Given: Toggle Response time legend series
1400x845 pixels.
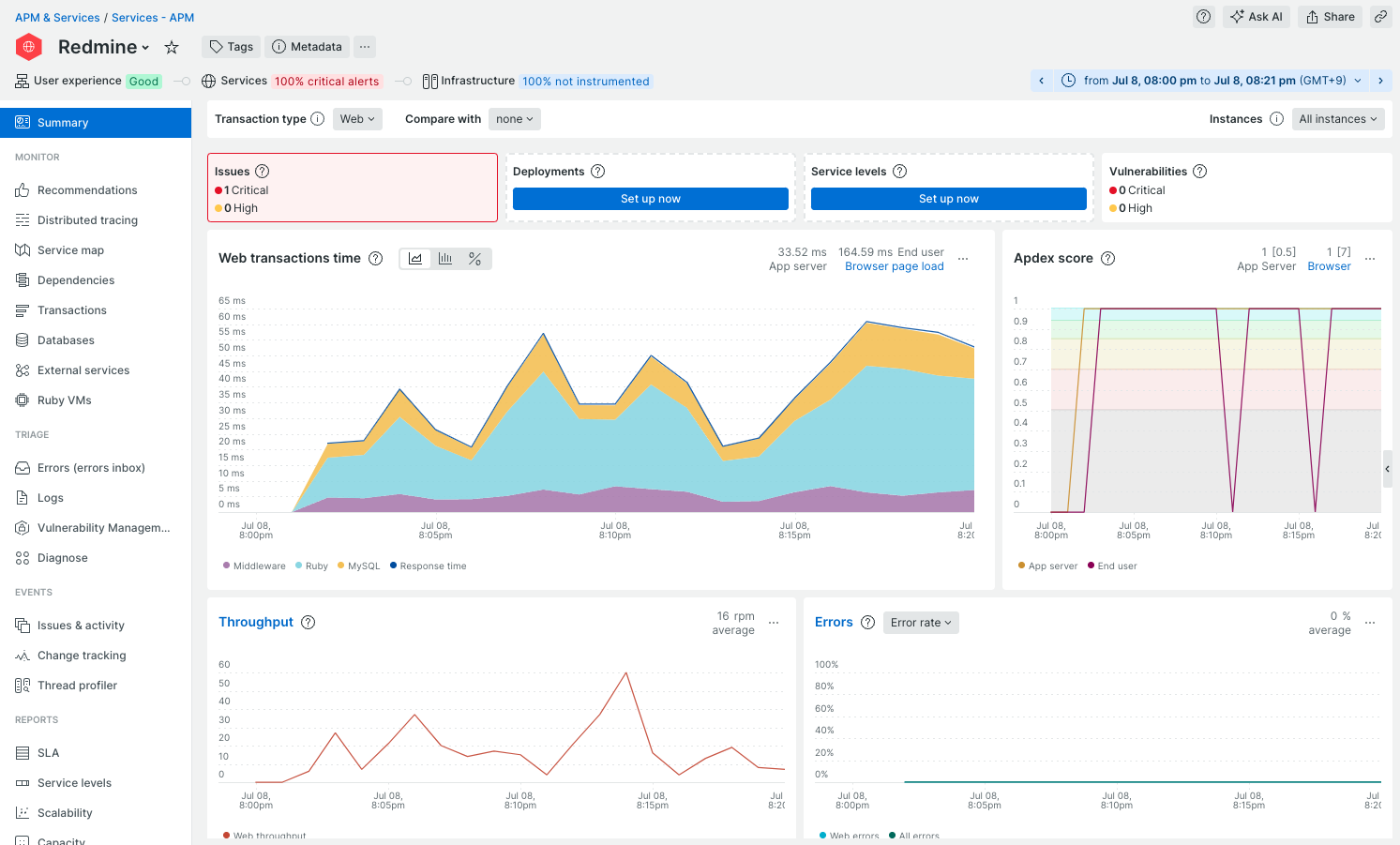Looking at the screenshot, I should point(428,566).
